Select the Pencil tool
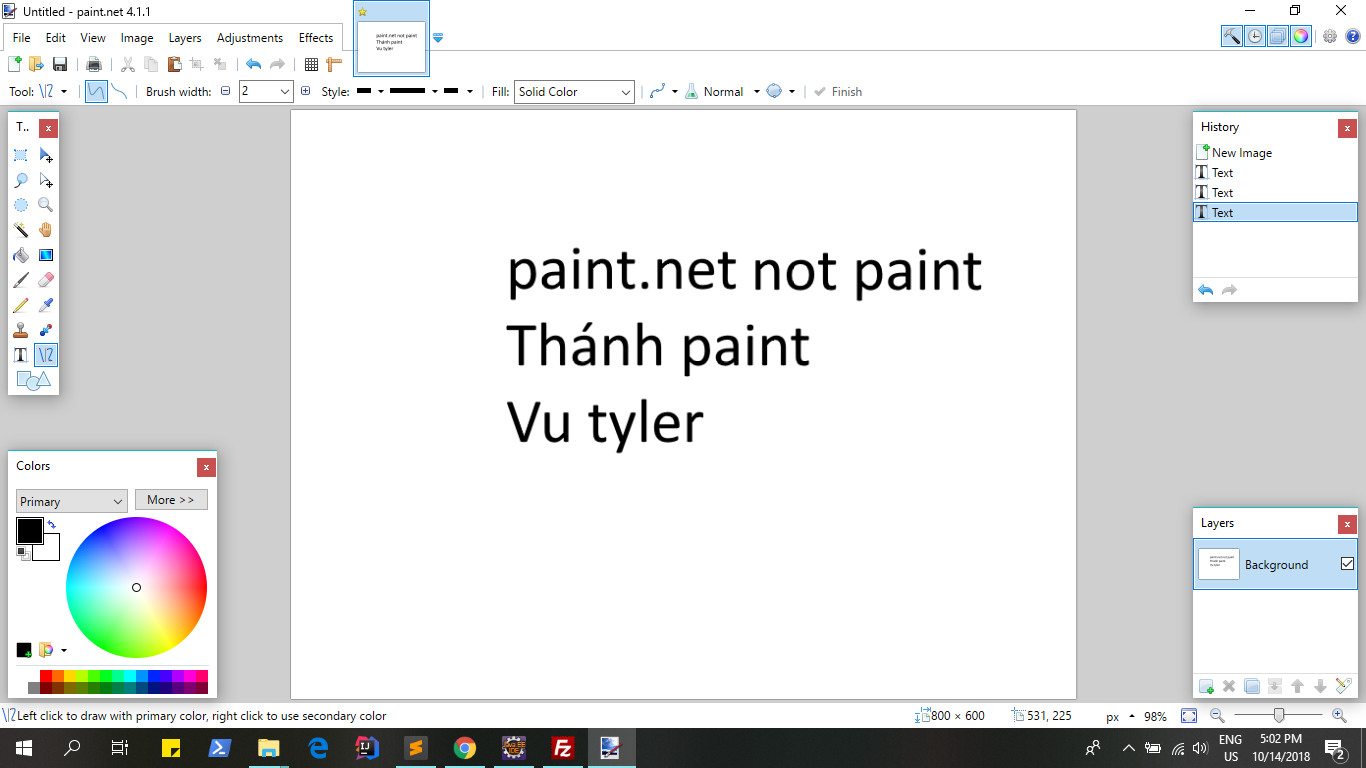The width and height of the screenshot is (1366, 768). [x=20, y=305]
